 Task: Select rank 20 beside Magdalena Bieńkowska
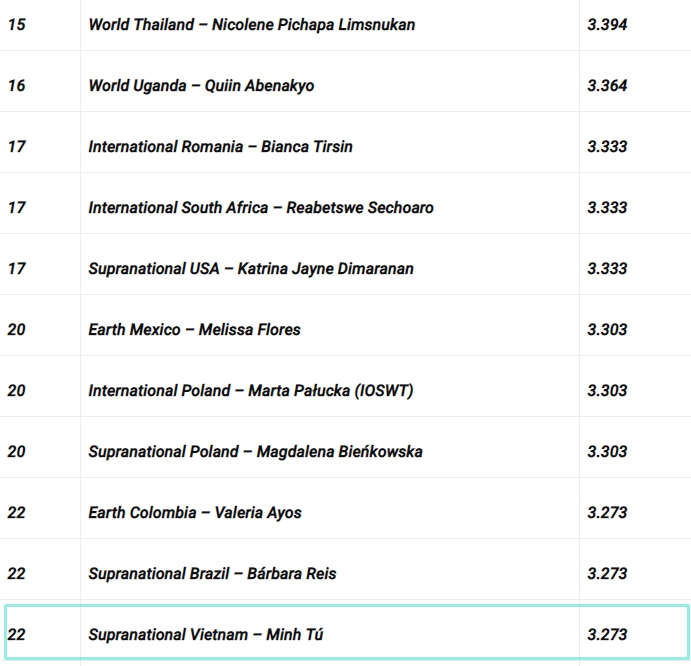click(x=17, y=451)
